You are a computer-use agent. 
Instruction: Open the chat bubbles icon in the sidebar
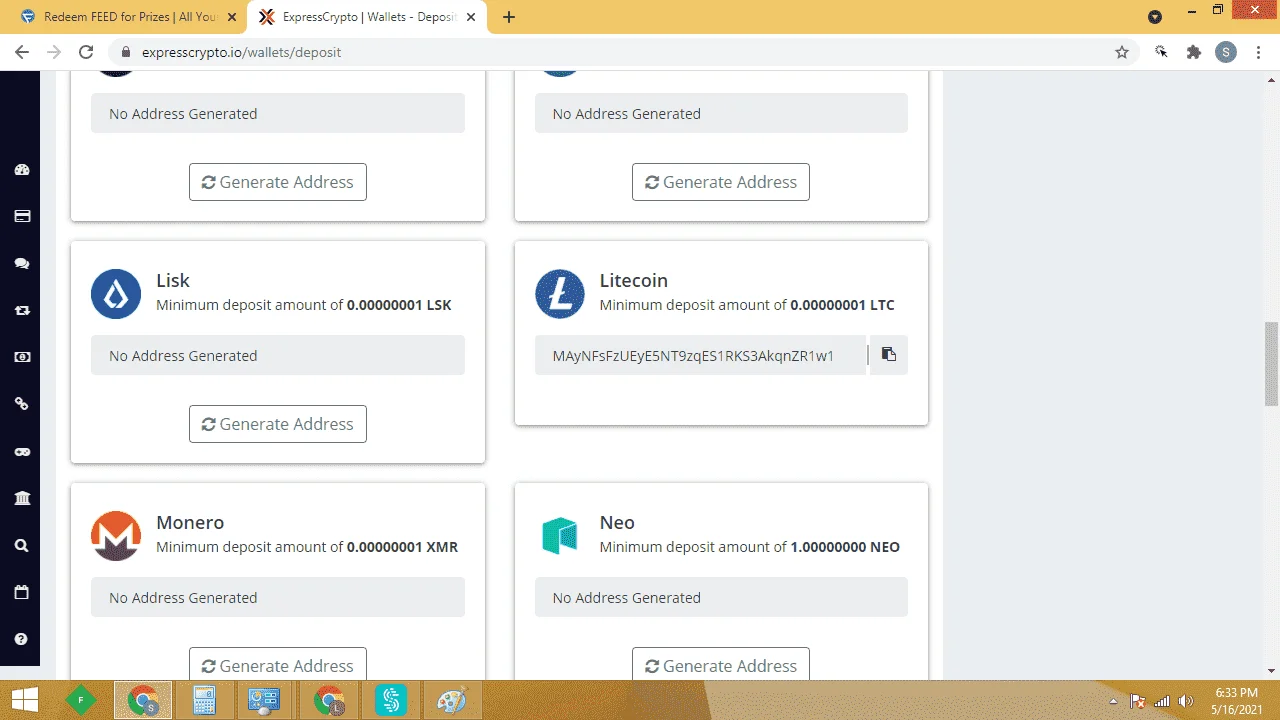point(21,264)
